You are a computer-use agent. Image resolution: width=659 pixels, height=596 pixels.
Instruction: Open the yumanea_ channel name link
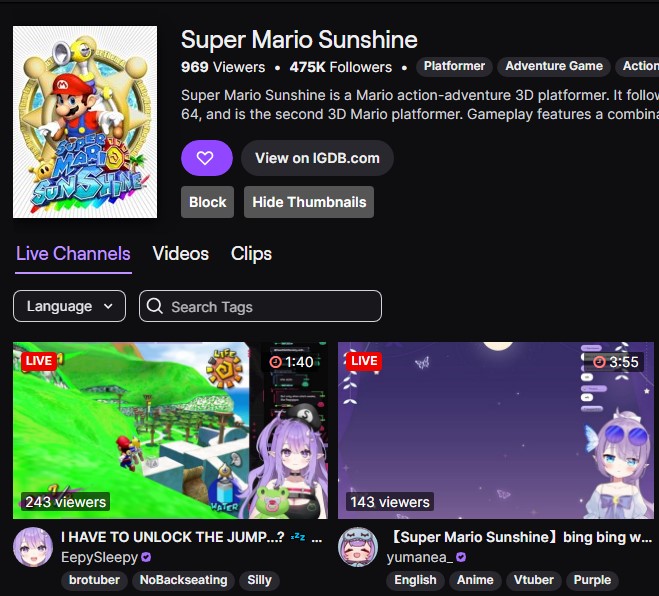[420, 558]
